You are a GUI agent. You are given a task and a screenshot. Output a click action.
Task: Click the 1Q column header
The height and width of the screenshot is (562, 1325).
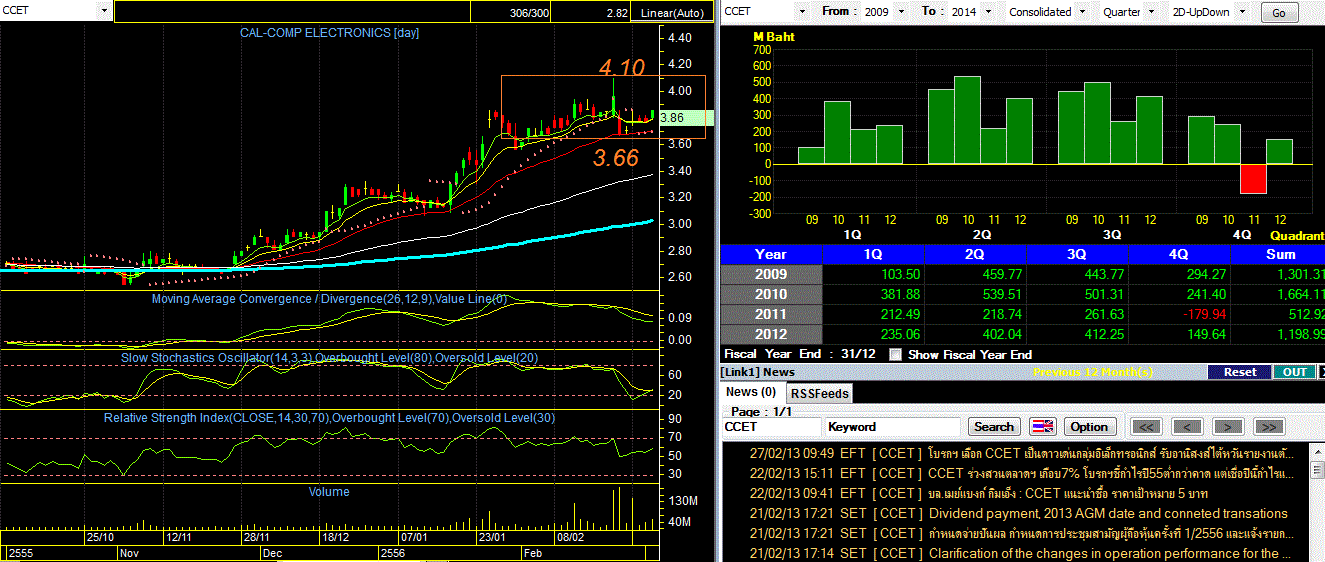click(873, 254)
